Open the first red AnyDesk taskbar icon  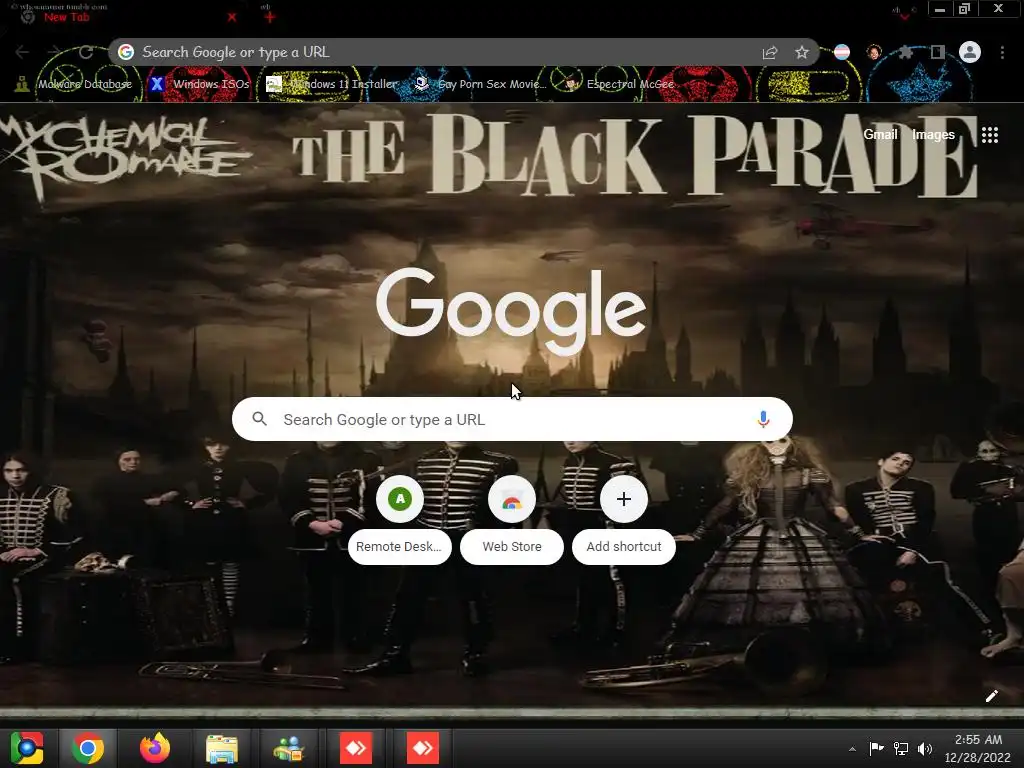tap(356, 748)
